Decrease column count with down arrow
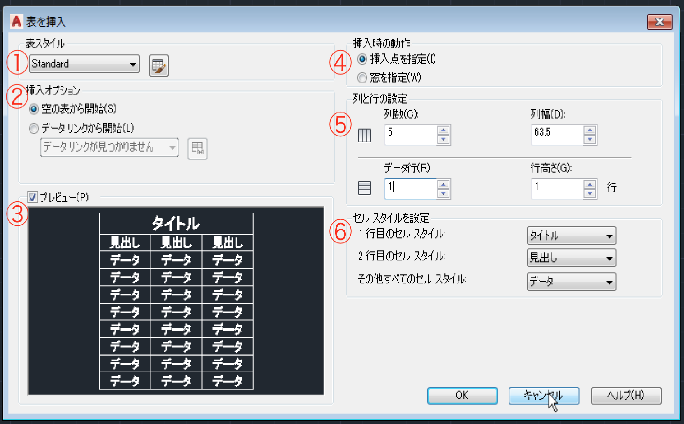The image size is (684, 424). pyautogui.click(x=443, y=140)
